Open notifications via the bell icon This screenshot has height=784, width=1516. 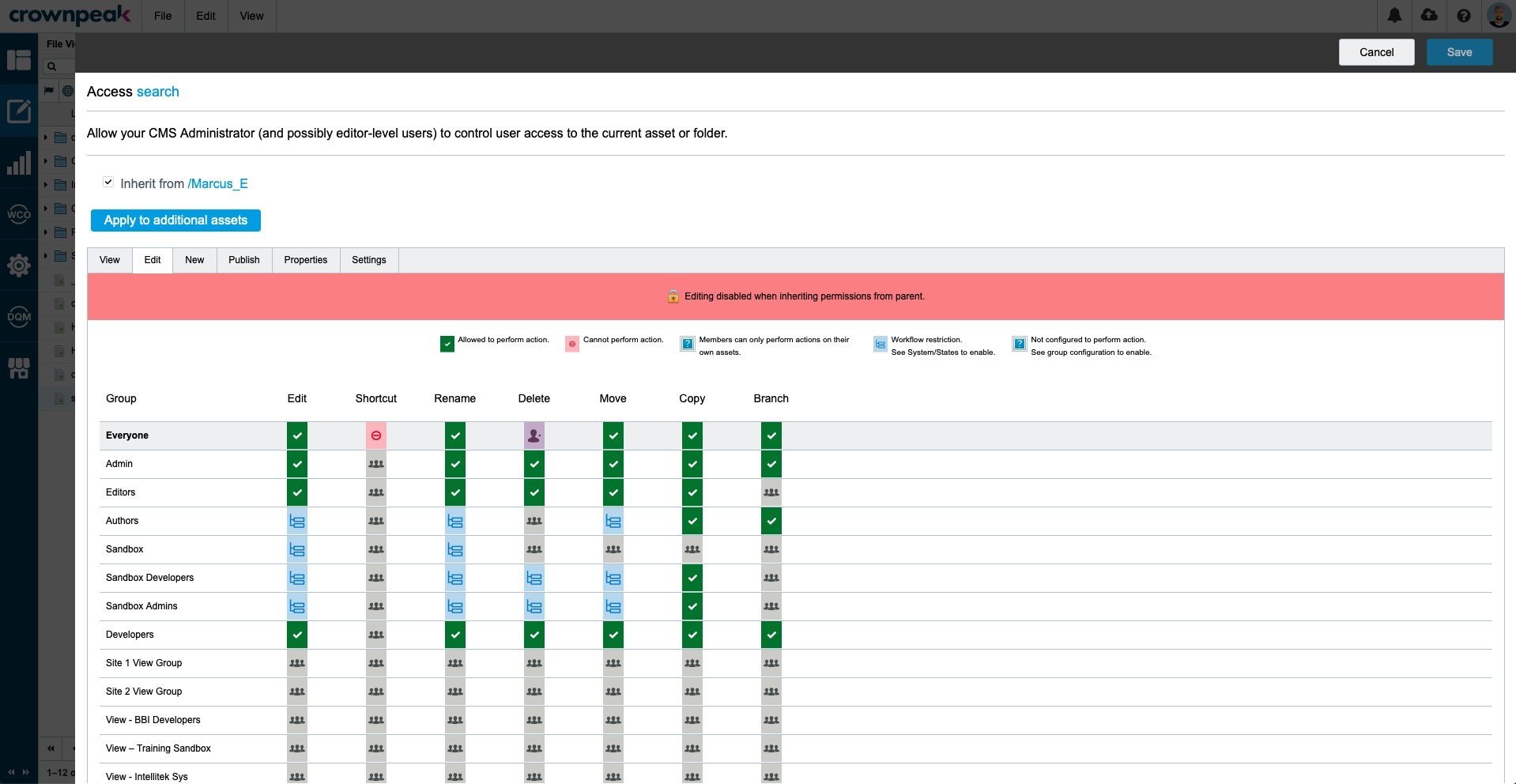pos(1393,16)
